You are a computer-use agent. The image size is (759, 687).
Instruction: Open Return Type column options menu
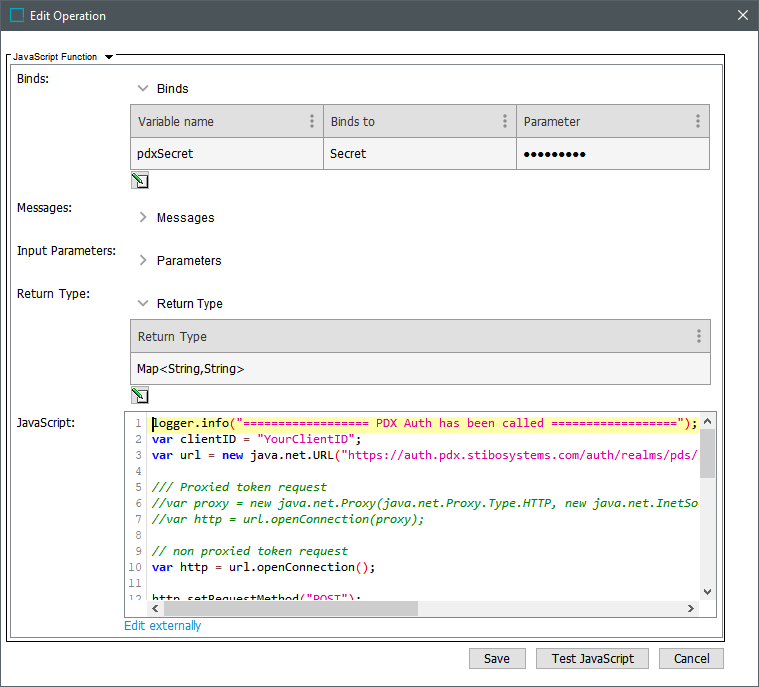698,336
